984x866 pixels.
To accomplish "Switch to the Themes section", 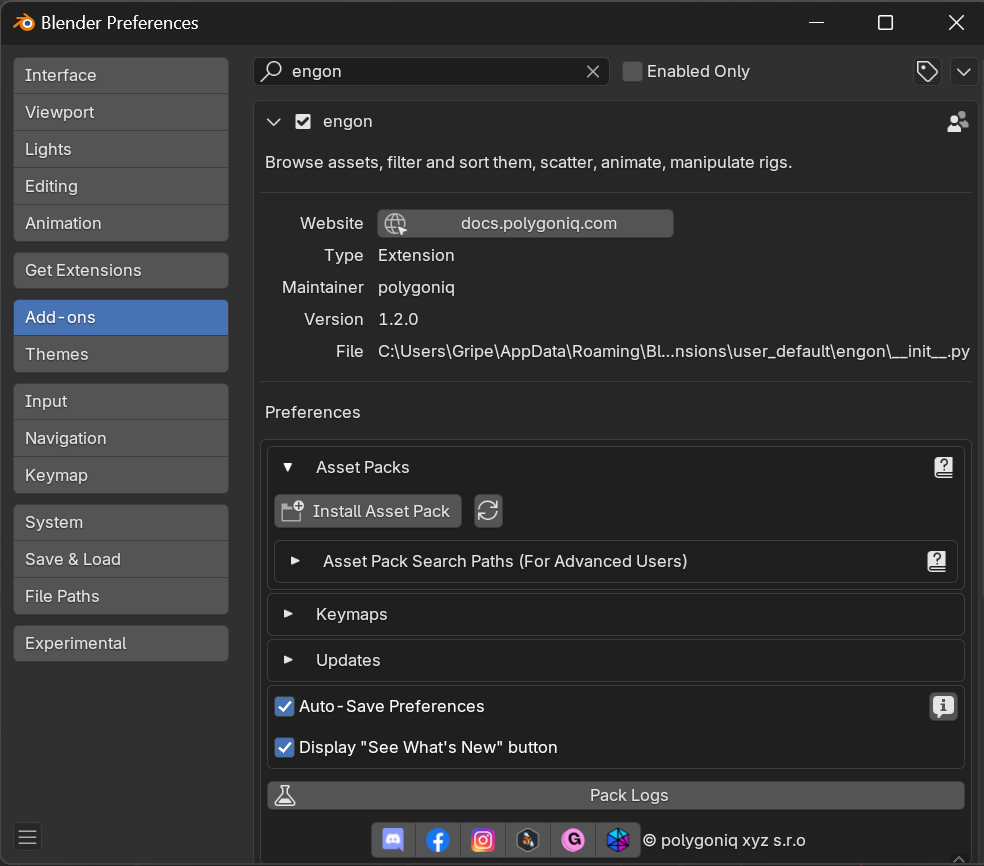I will pyautogui.click(x=120, y=354).
